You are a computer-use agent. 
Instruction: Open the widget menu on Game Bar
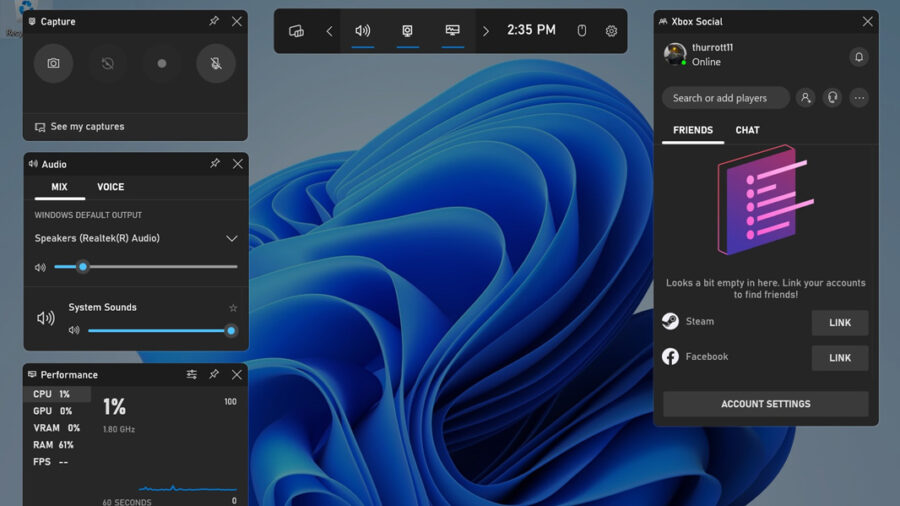point(296,31)
